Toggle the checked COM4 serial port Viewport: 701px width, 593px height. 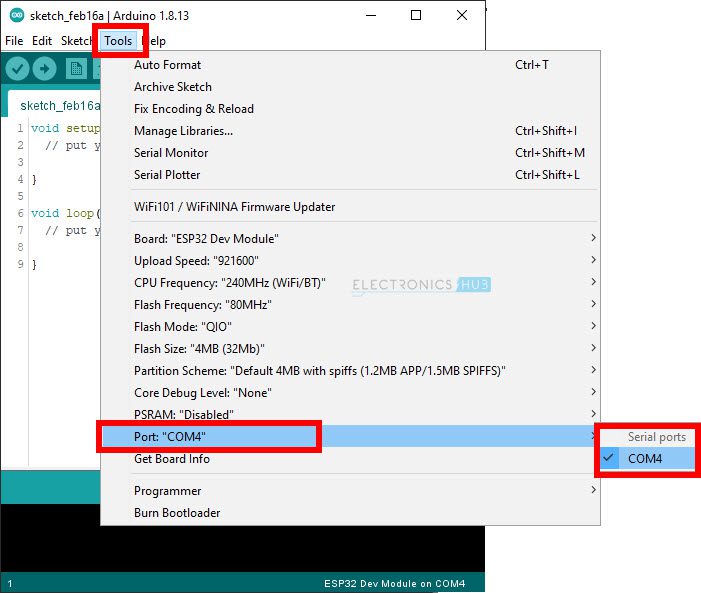[x=647, y=458]
